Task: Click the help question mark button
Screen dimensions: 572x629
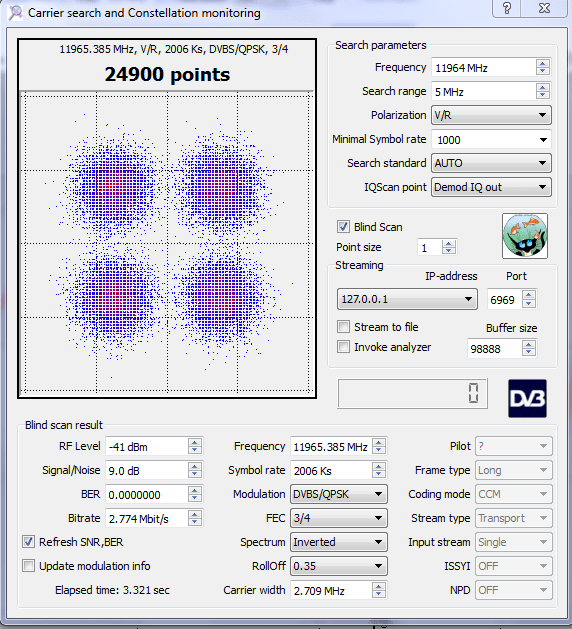Action: [x=507, y=8]
